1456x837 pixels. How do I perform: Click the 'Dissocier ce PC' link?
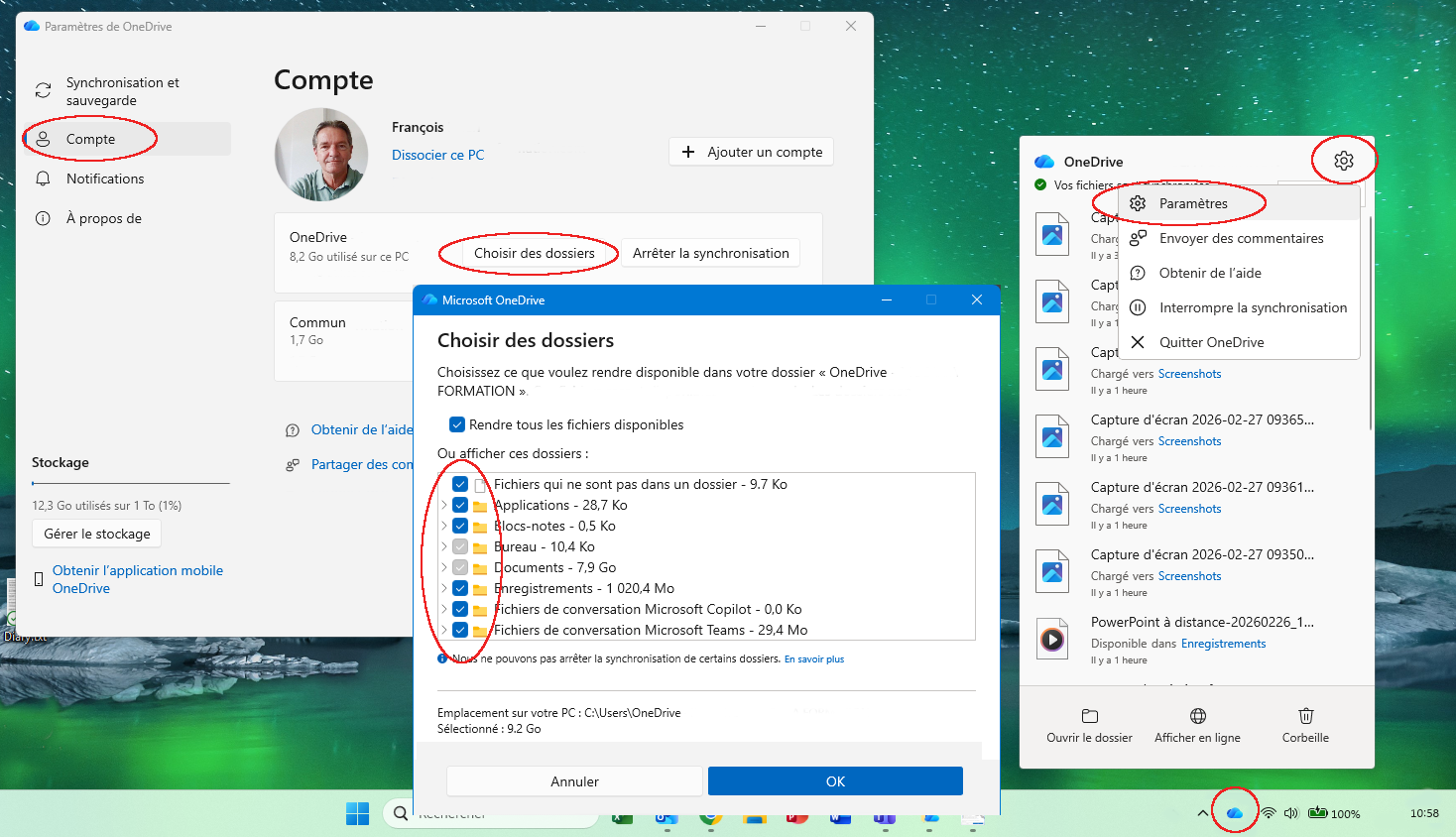(x=437, y=155)
